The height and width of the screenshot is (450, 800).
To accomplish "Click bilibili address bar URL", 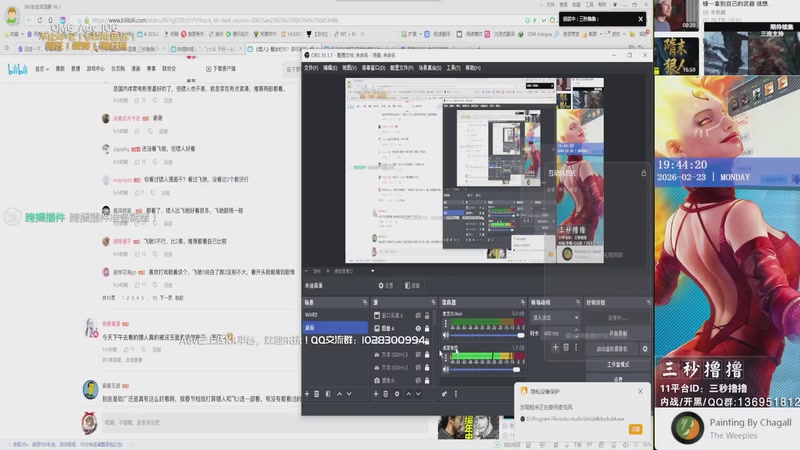I will point(214,20).
